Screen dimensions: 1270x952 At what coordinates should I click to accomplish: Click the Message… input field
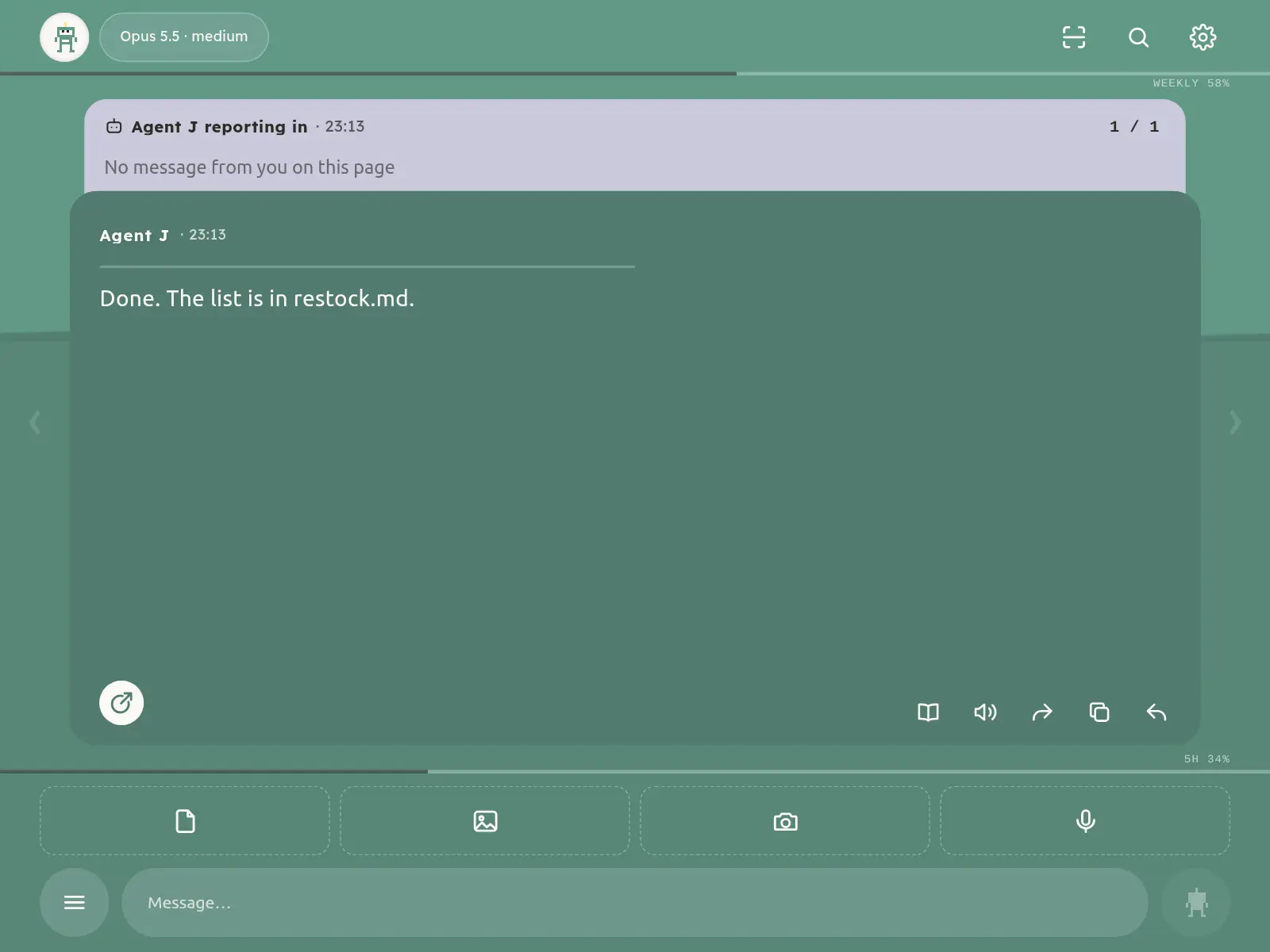(x=635, y=903)
